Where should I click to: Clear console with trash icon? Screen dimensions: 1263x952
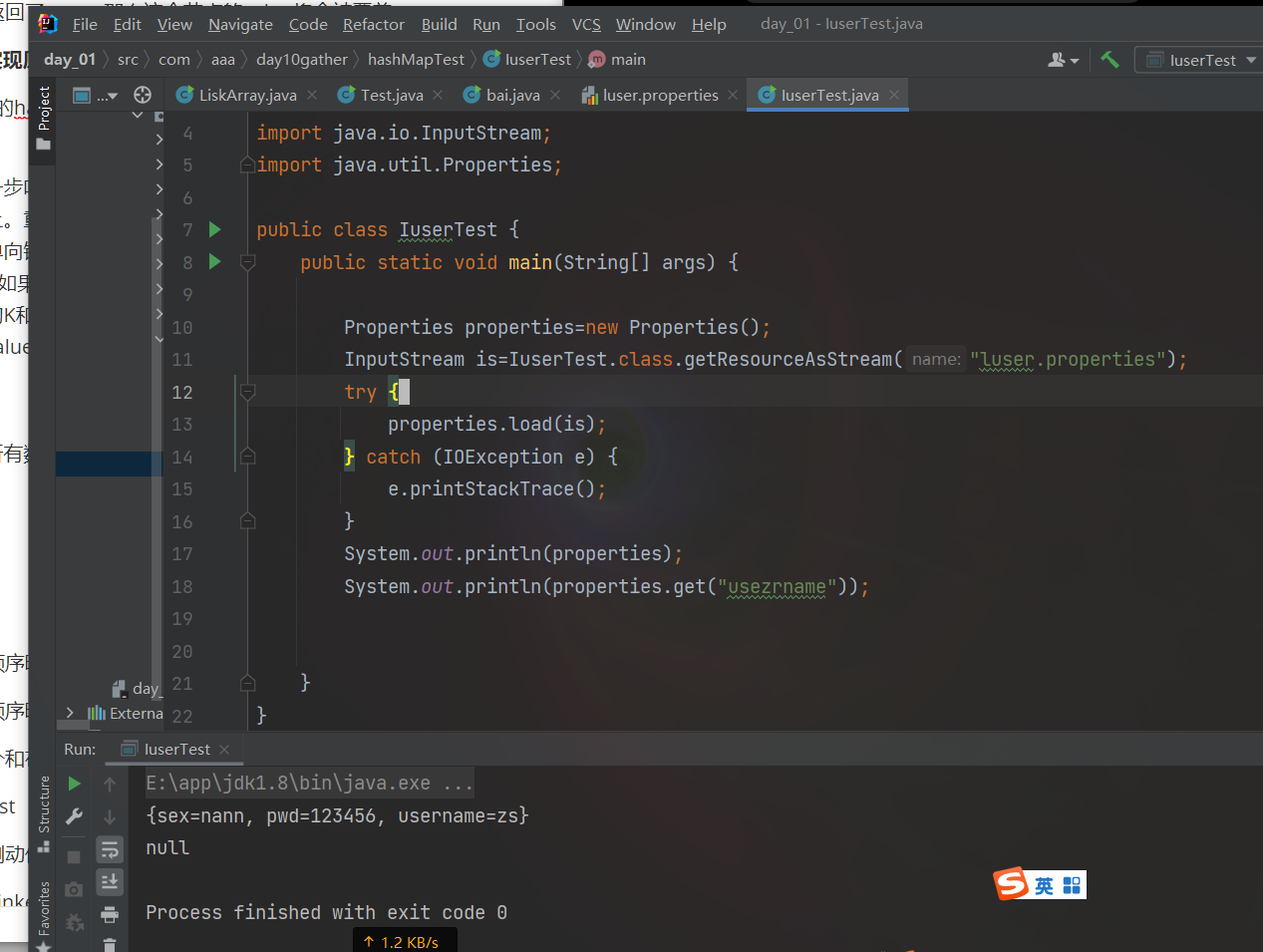point(110,943)
